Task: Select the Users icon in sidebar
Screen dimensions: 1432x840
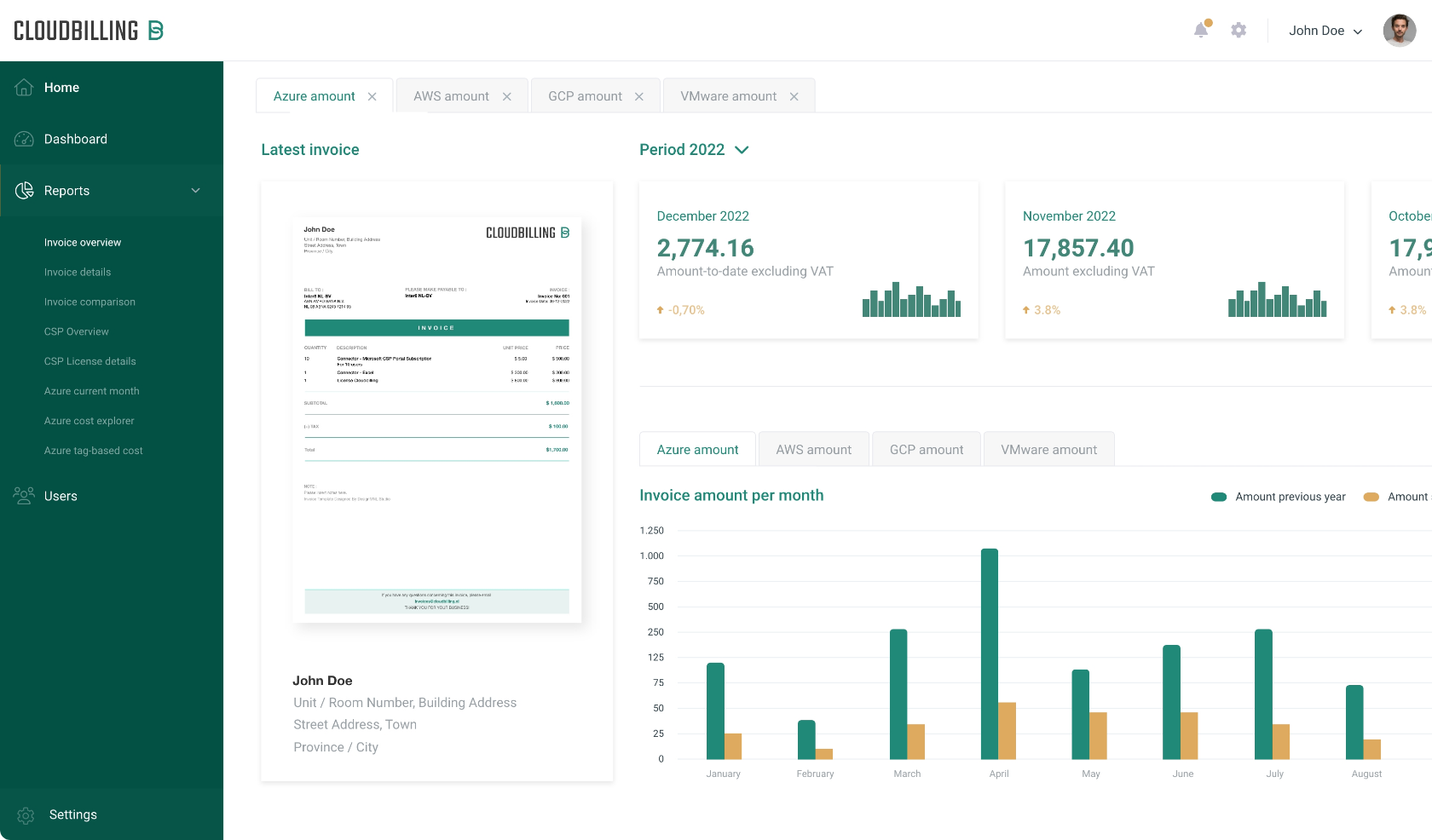Action: coord(24,495)
